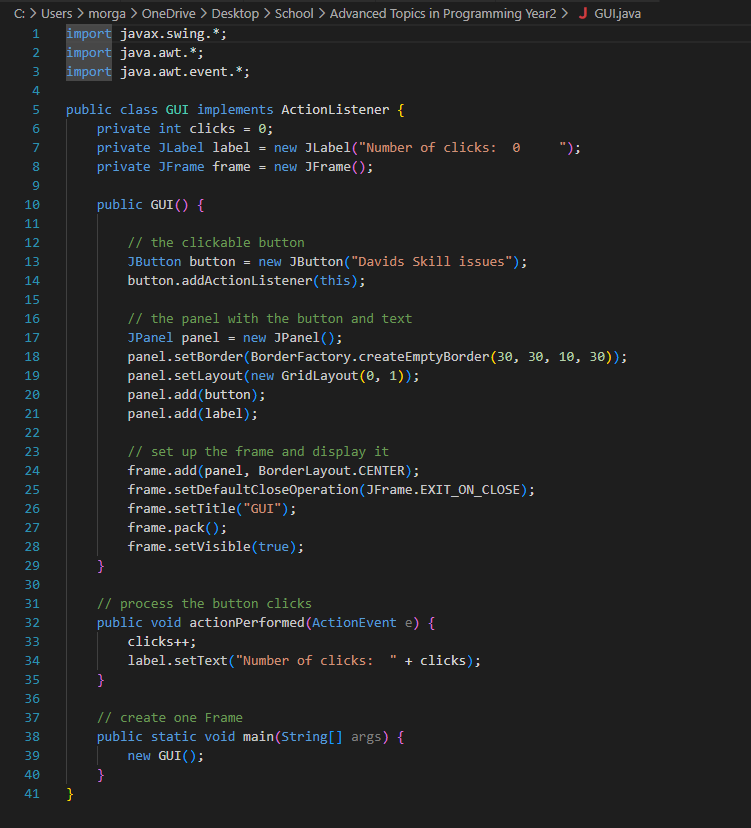Select the Users breadcrumb segment
The width and height of the screenshot is (751, 828).
(57, 13)
